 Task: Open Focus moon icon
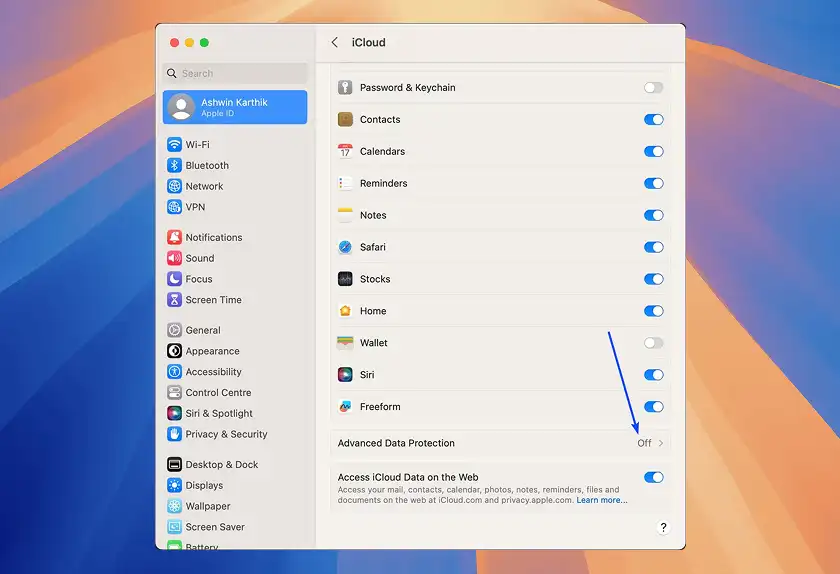pyautogui.click(x=174, y=279)
